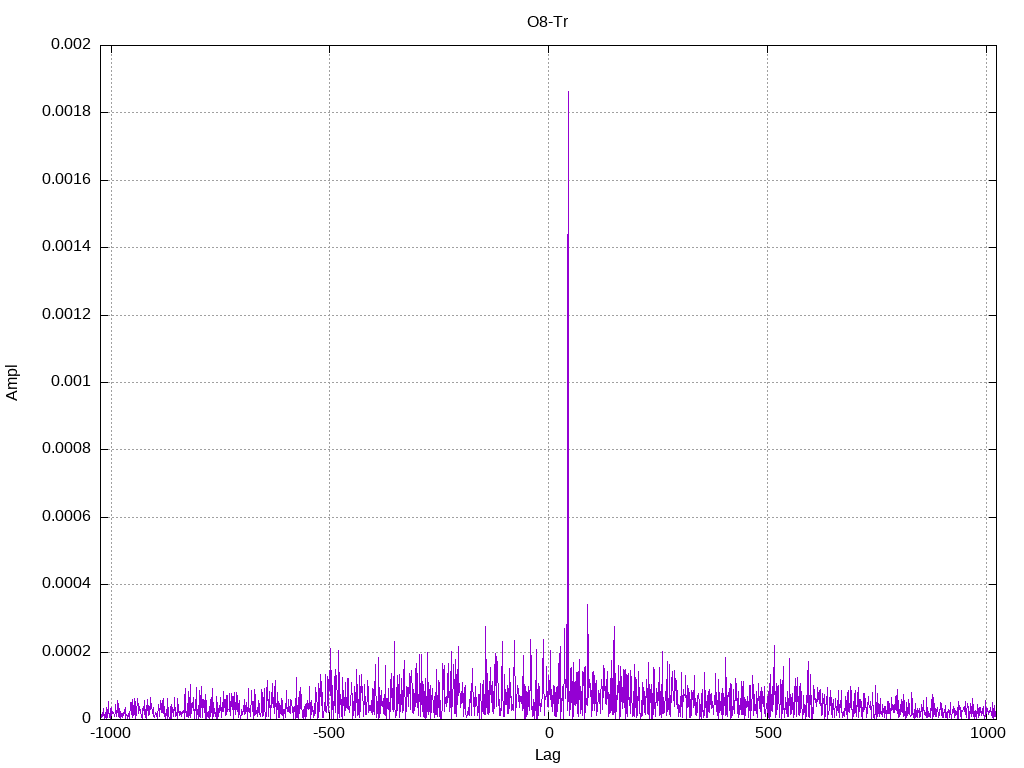
Task: Select the 0.0006 y-axis tick label
Action: tap(66, 517)
